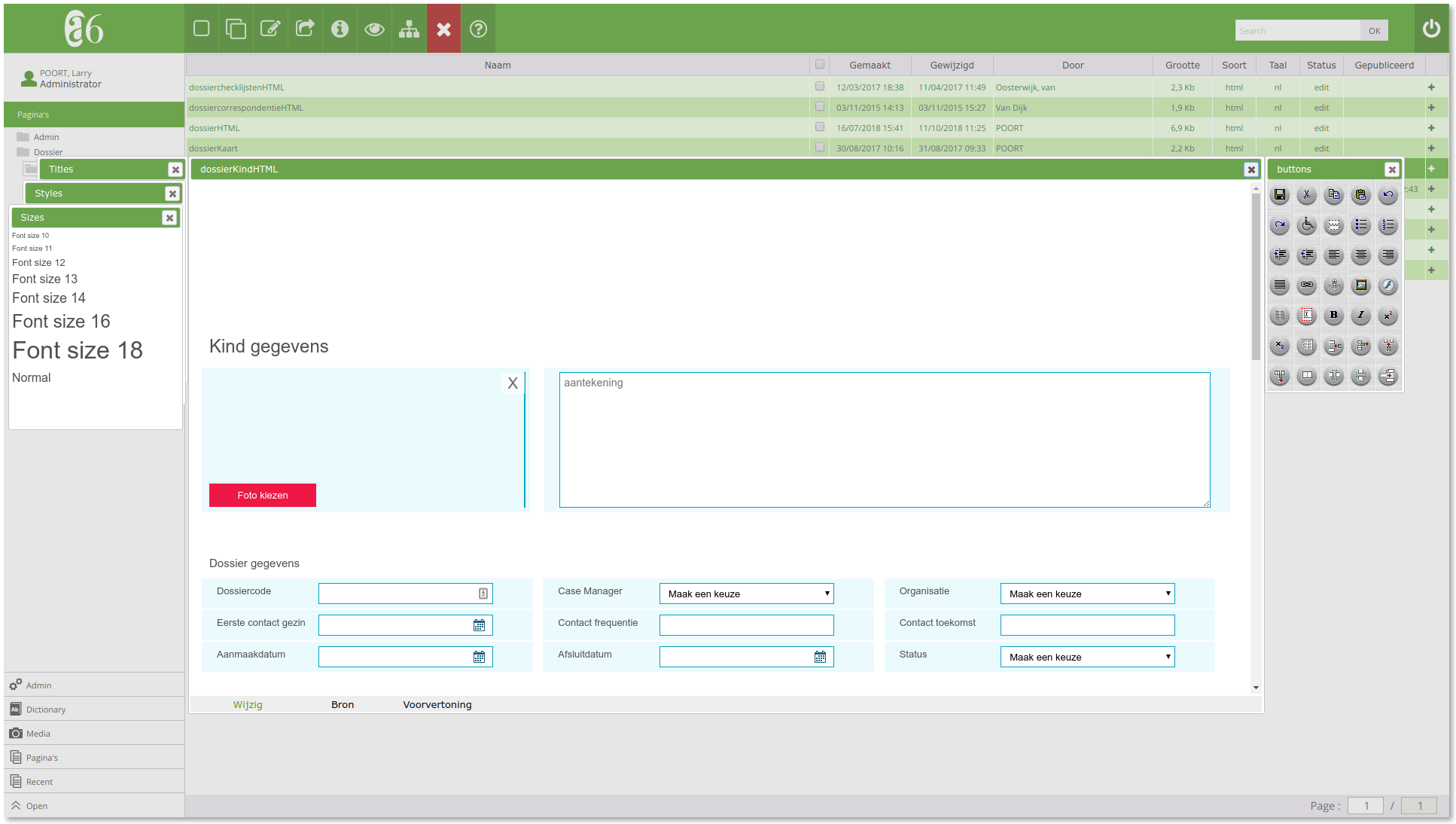Switch to the Voorvertoning tab
The height and width of the screenshot is (824, 1456).
tap(437, 705)
